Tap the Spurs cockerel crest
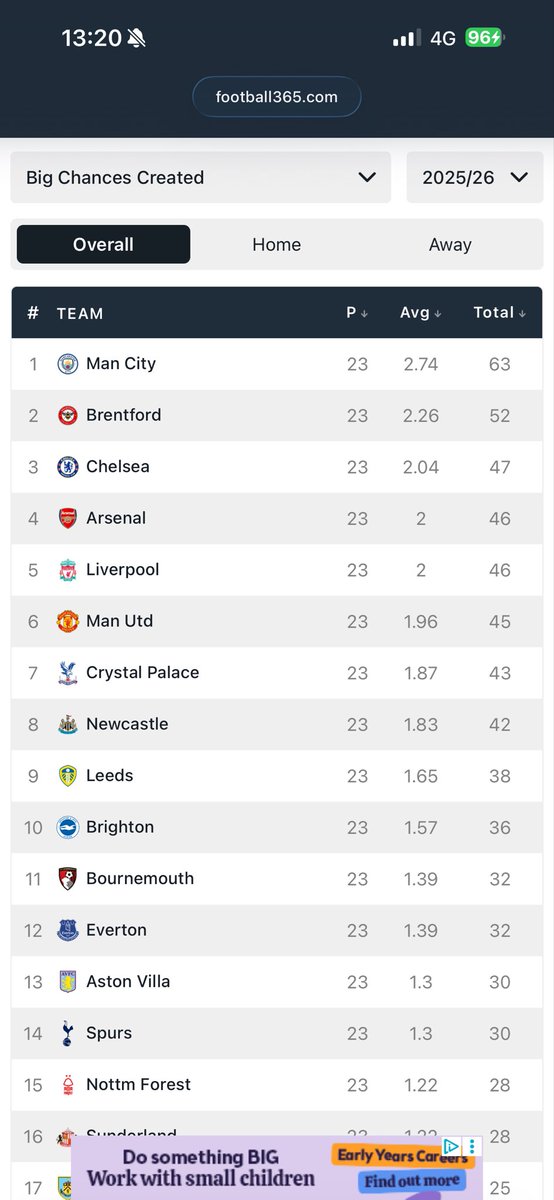The height and width of the screenshot is (1200, 554). (x=67, y=1033)
